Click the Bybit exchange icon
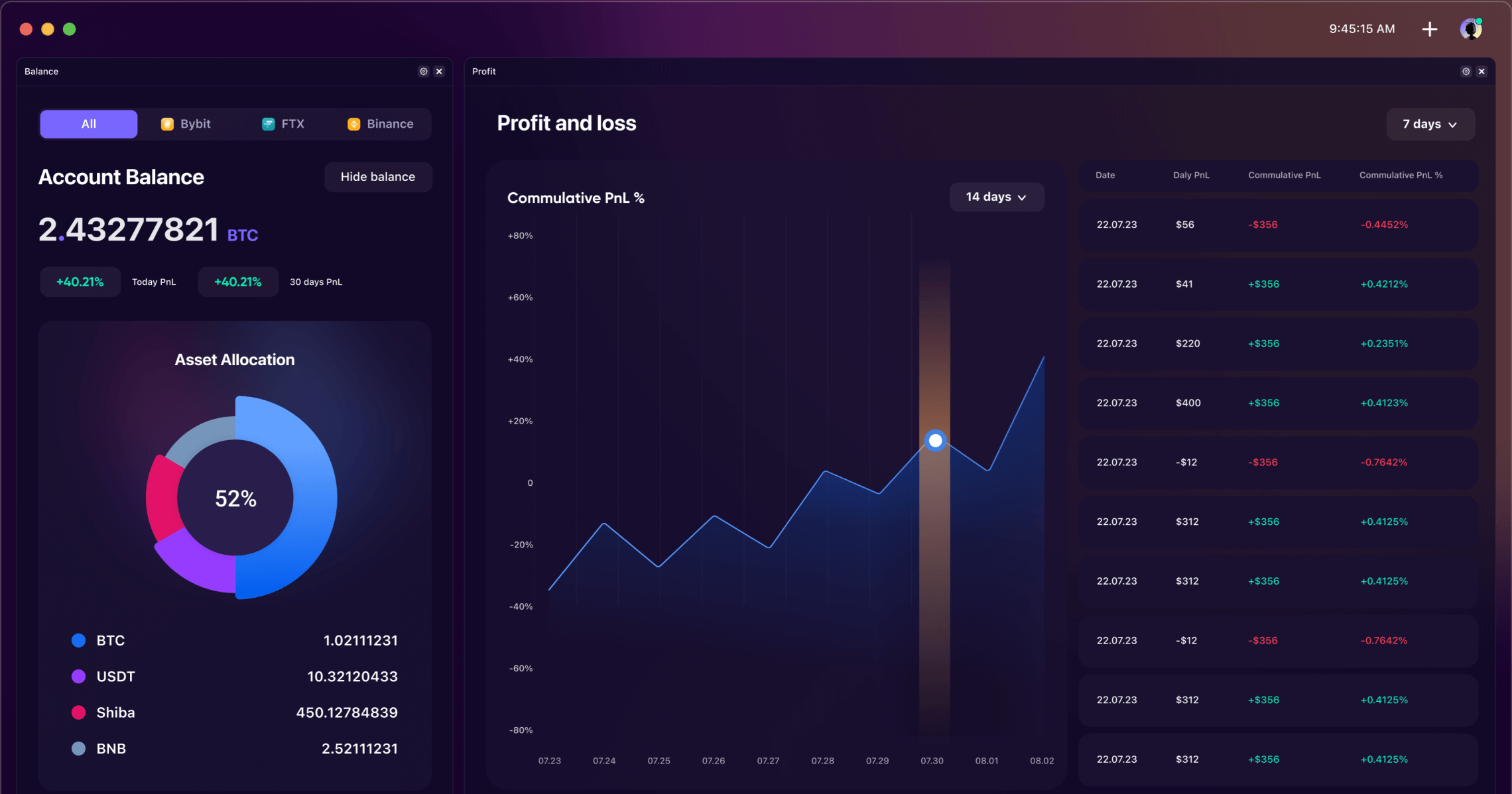Image resolution: width=1512 pixels, height=794 pixels. click(167, 124)
